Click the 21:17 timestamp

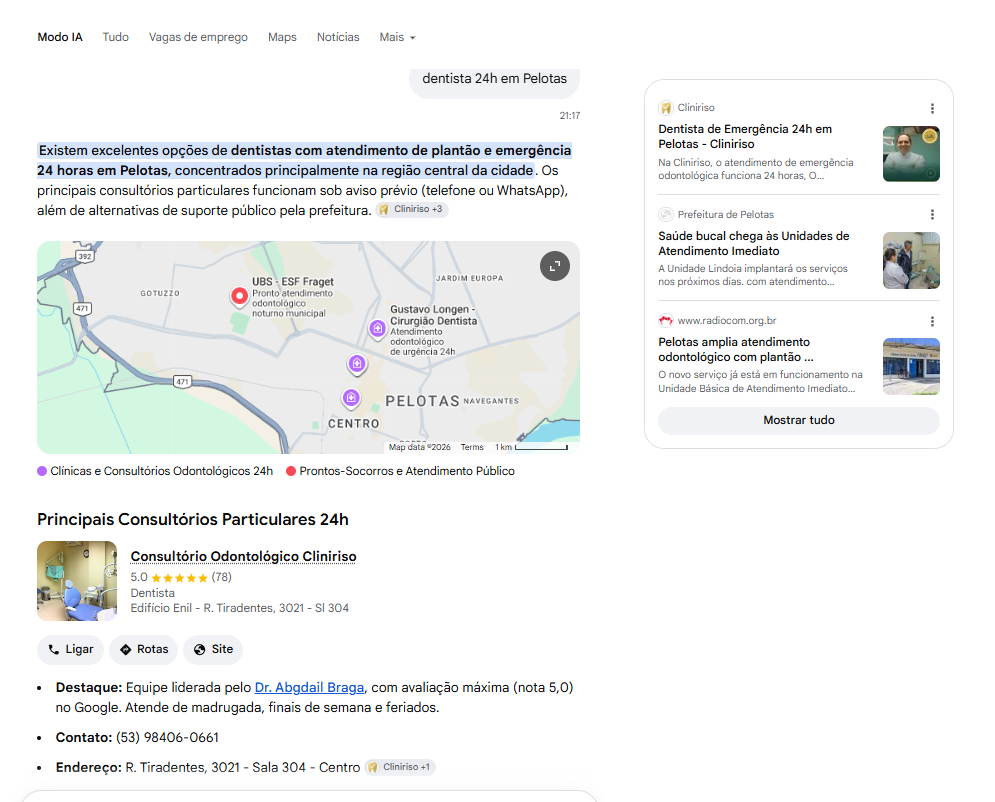569,115
